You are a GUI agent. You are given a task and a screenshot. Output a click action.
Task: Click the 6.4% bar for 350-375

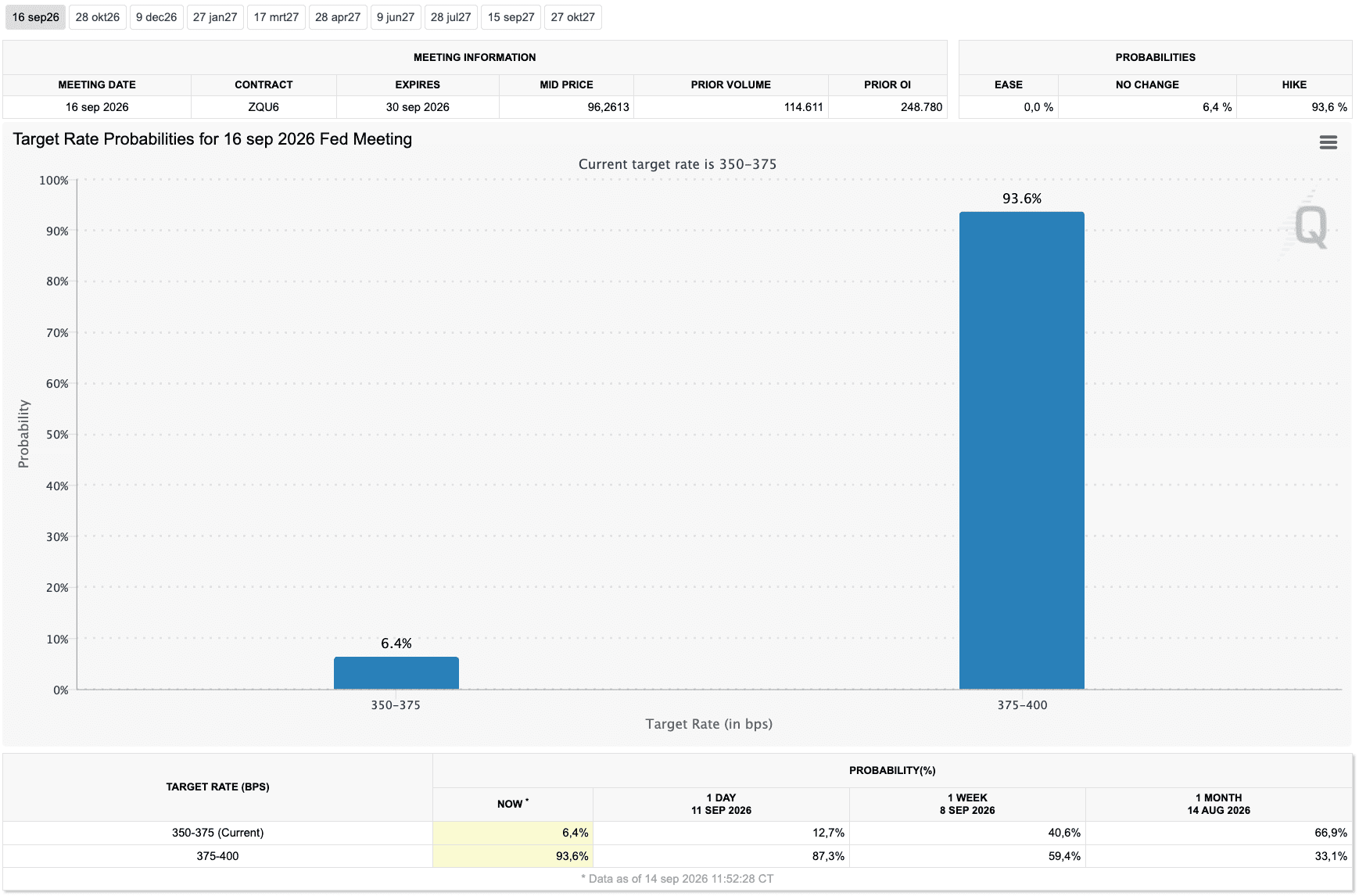(396, 673)
